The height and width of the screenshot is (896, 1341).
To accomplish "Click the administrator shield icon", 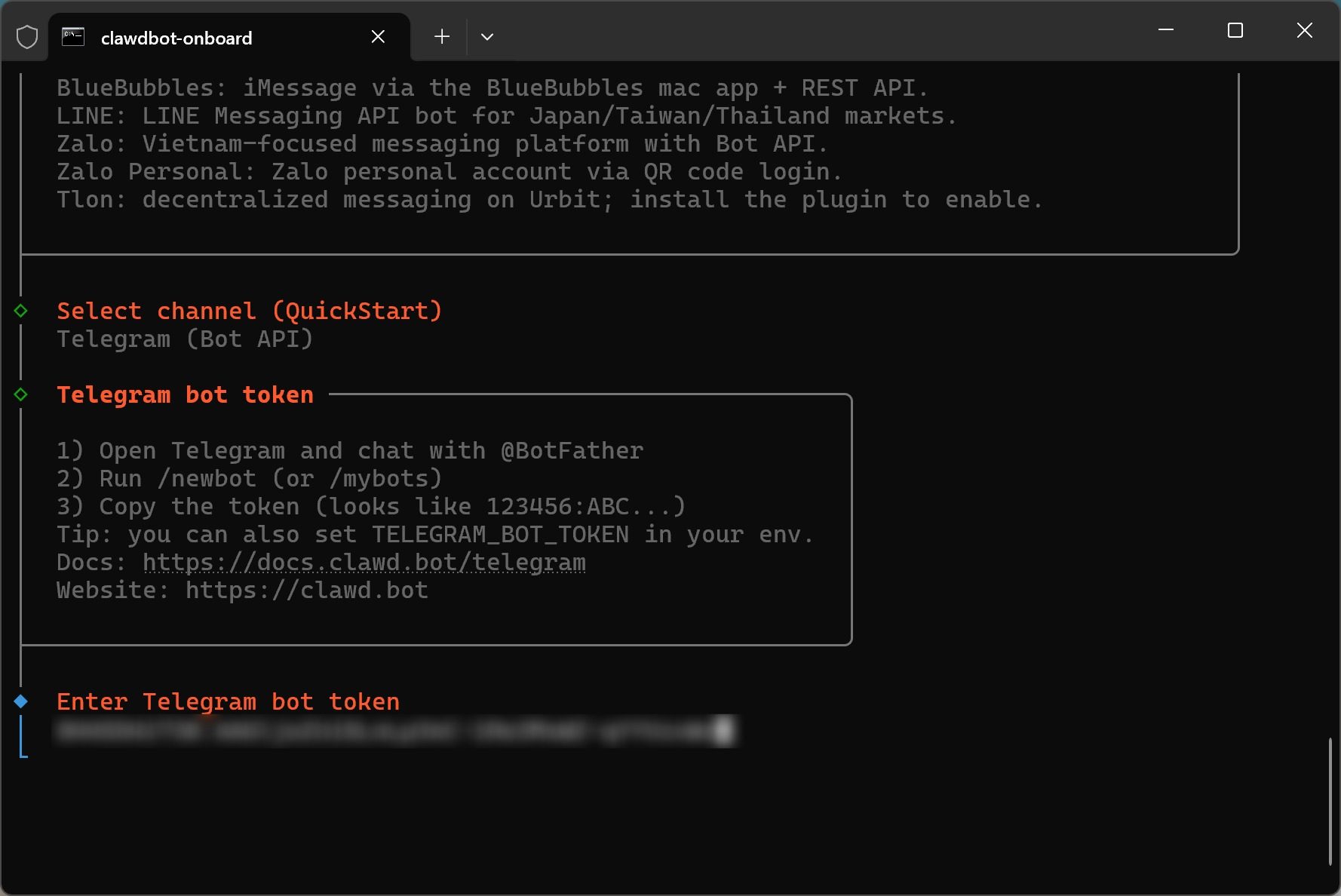I will pyautogui.click(x=27, y=37).
